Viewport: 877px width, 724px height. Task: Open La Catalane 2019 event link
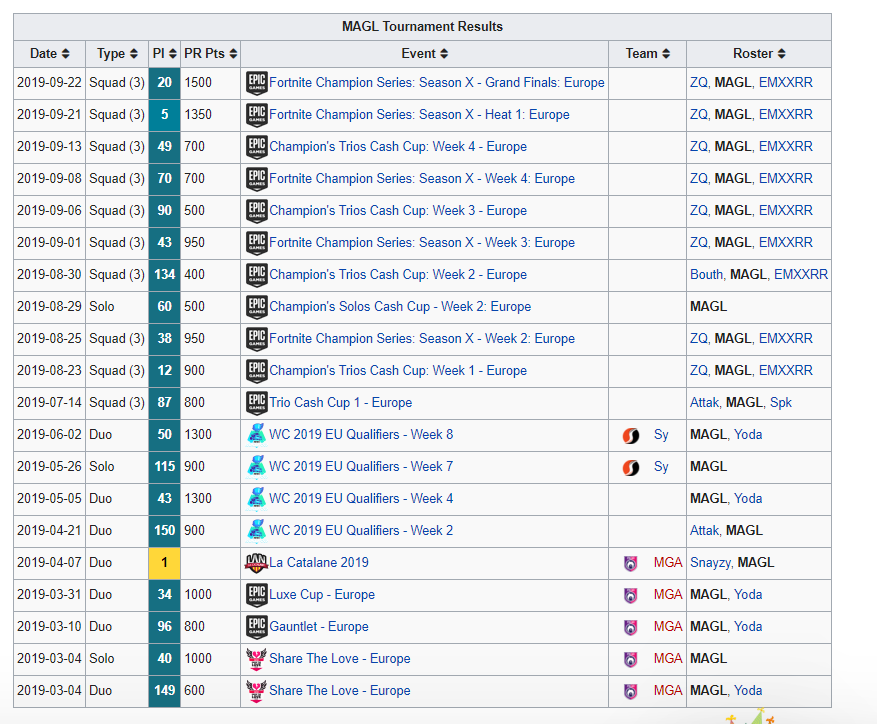319,562
